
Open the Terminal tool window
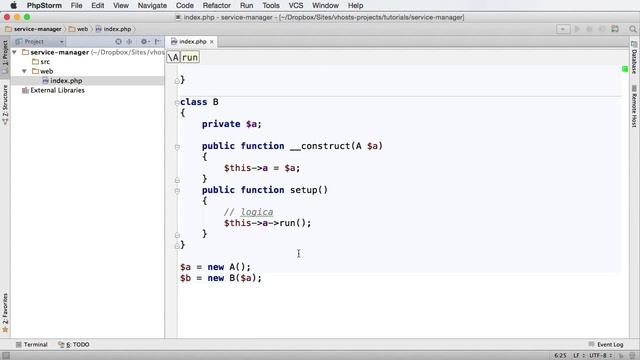[32, 344]
